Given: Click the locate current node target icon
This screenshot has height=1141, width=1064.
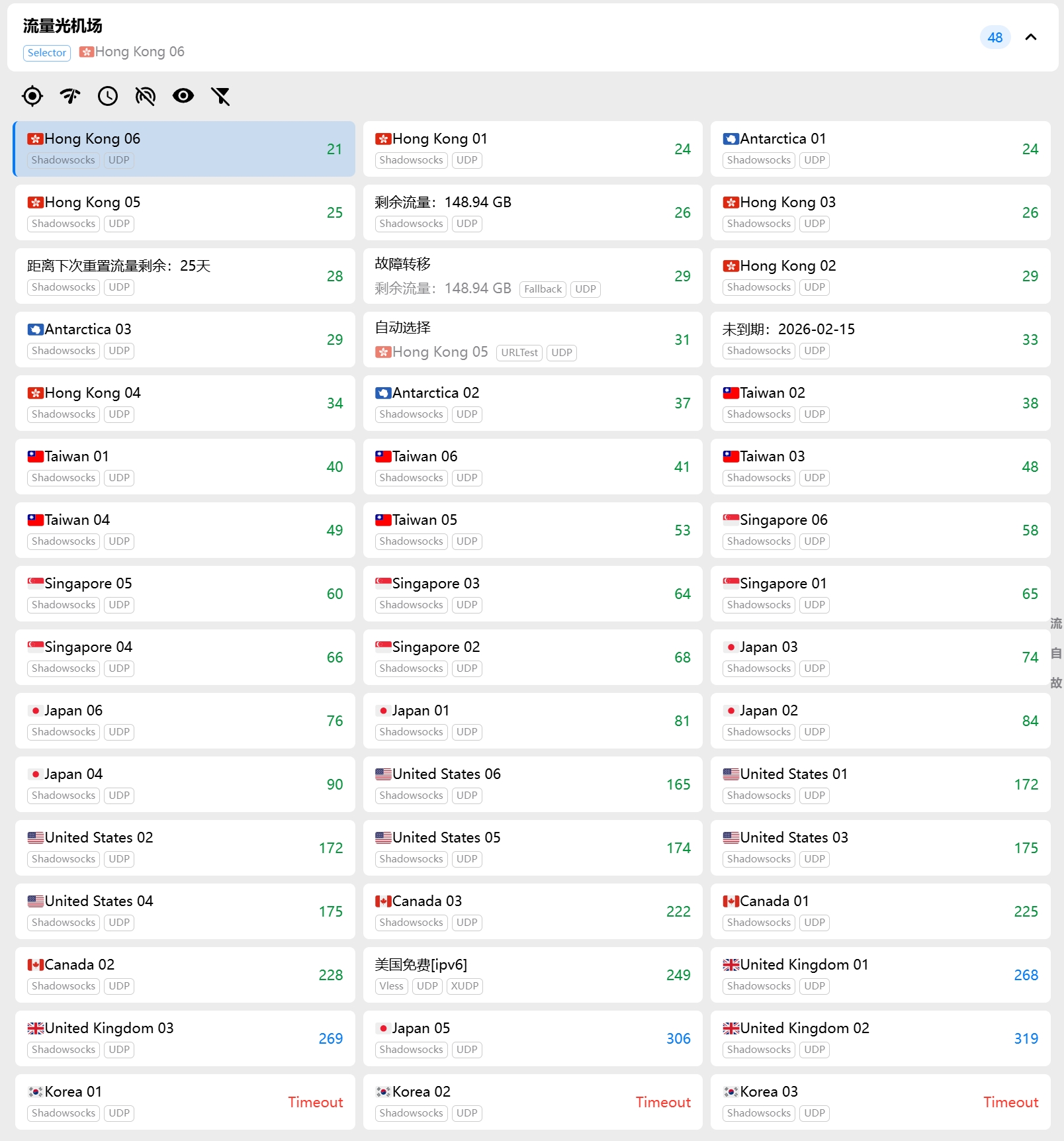Looking at the screenshot, I should (x=32, y=97).
